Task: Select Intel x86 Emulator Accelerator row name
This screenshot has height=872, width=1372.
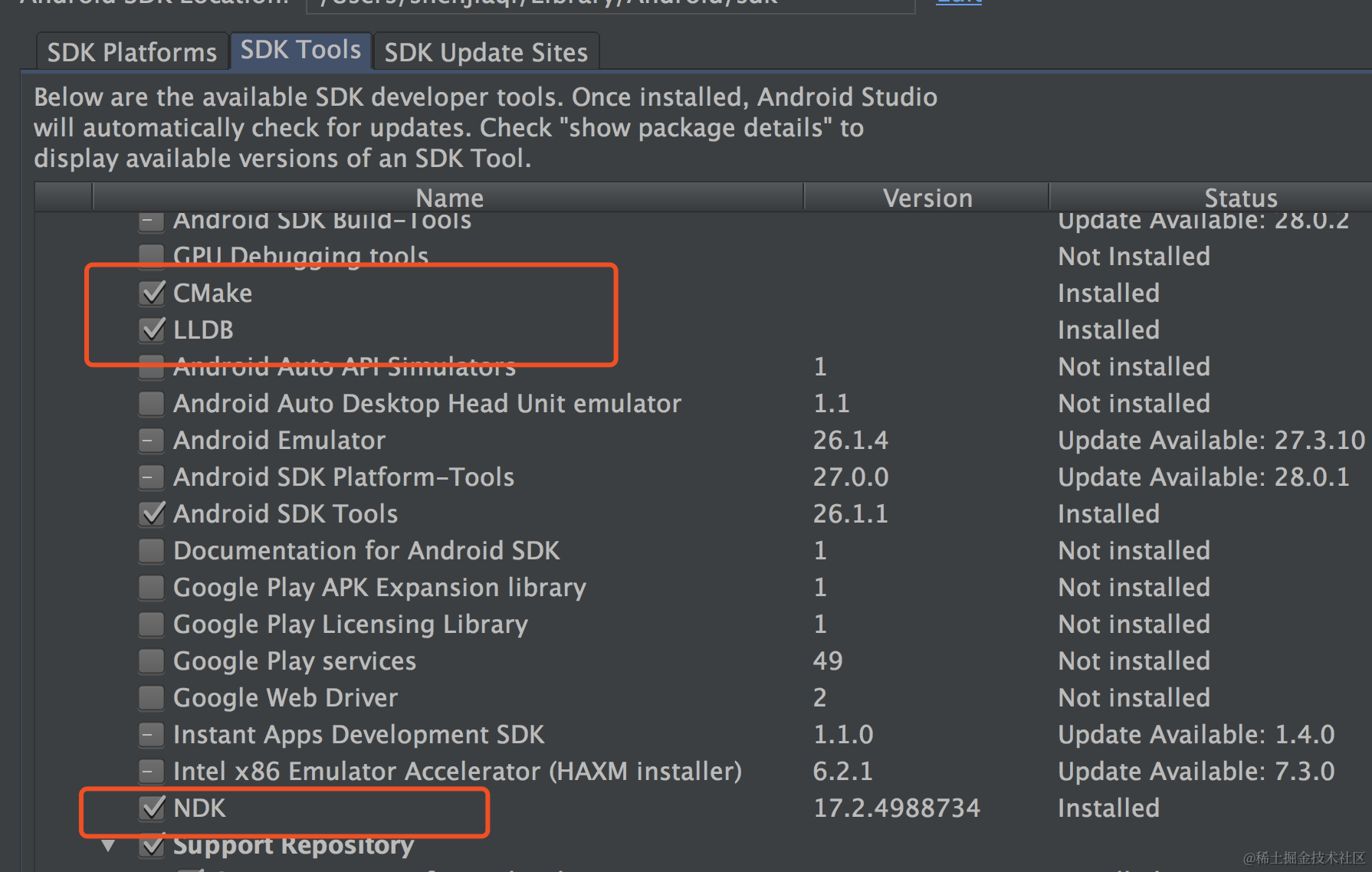Action: 457,771
